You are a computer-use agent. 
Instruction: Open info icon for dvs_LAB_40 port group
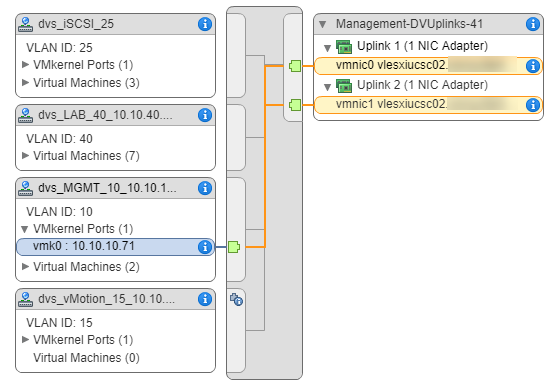click(205, 115)
